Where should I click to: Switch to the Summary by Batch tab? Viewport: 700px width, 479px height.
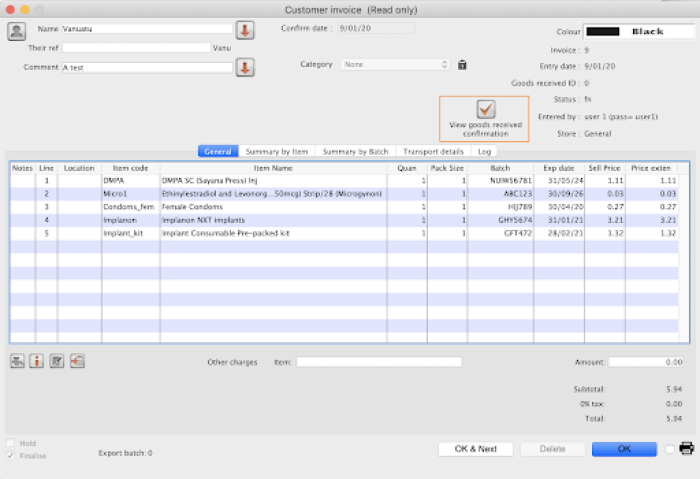355,151
